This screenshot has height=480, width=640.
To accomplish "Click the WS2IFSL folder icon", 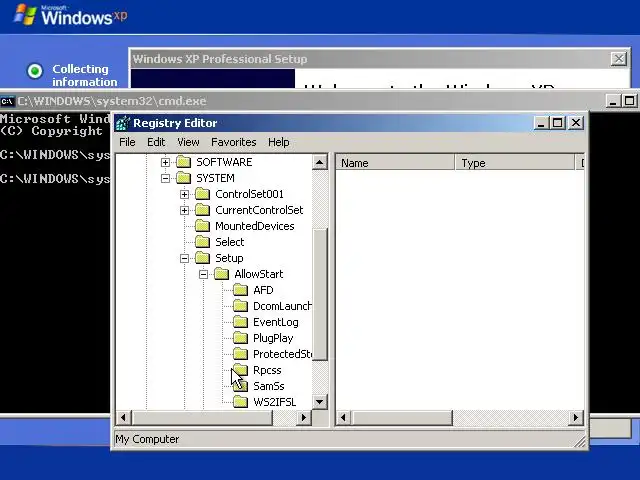I will [240, 402].
